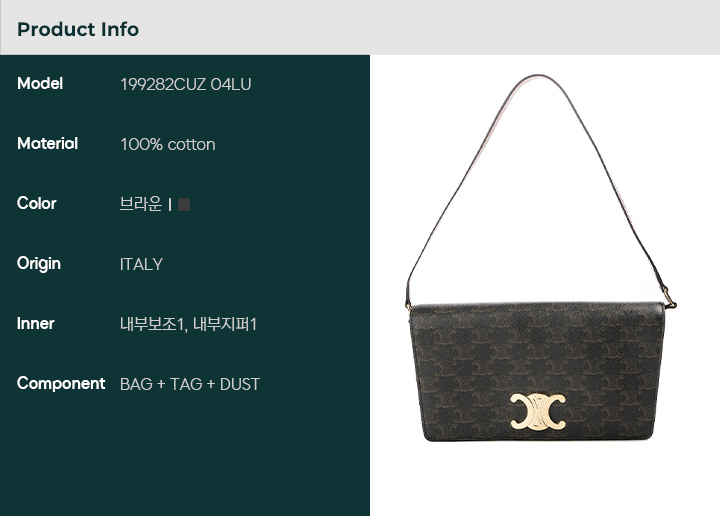Select the BAG + TAG + DUST text
Viewport: 720px width, 516px height.
190,384
